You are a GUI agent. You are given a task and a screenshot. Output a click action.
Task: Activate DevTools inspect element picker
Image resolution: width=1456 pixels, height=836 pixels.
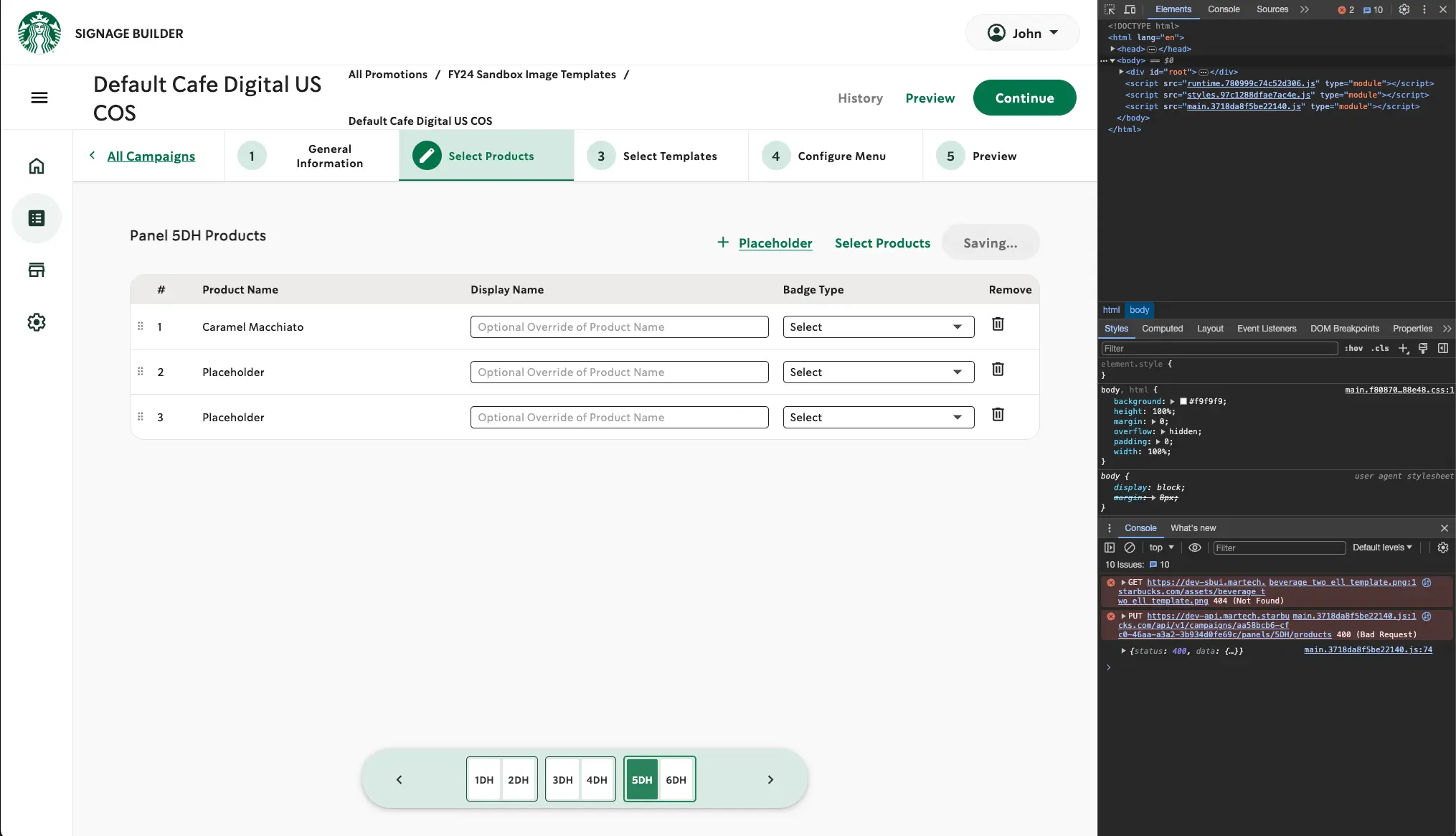coord(1110,9)
